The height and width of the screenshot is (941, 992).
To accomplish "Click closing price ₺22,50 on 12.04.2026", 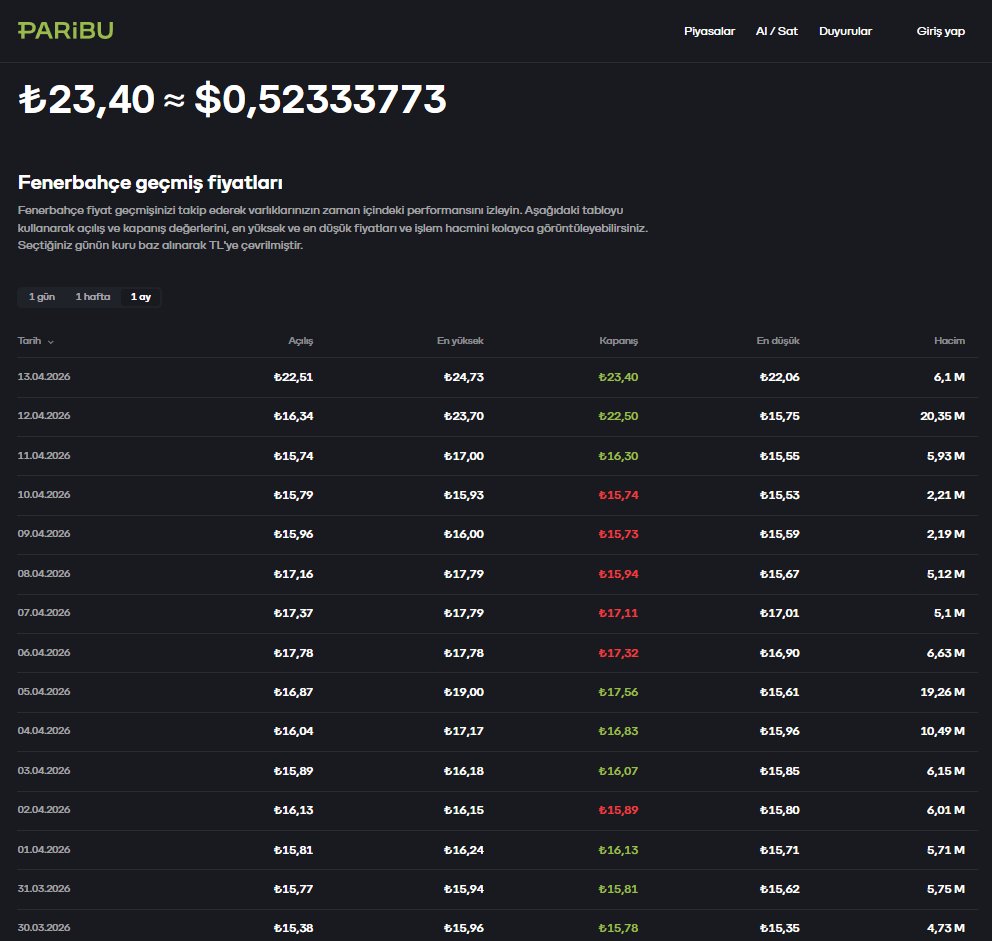I will tap(618, 416).
